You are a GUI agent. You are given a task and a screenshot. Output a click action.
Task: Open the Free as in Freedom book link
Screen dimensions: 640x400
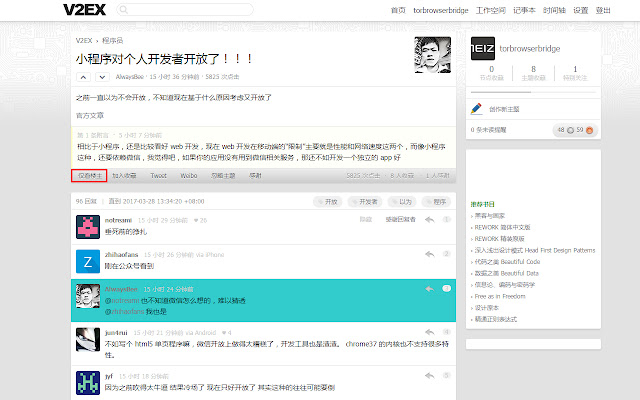[x=500, y=296]
